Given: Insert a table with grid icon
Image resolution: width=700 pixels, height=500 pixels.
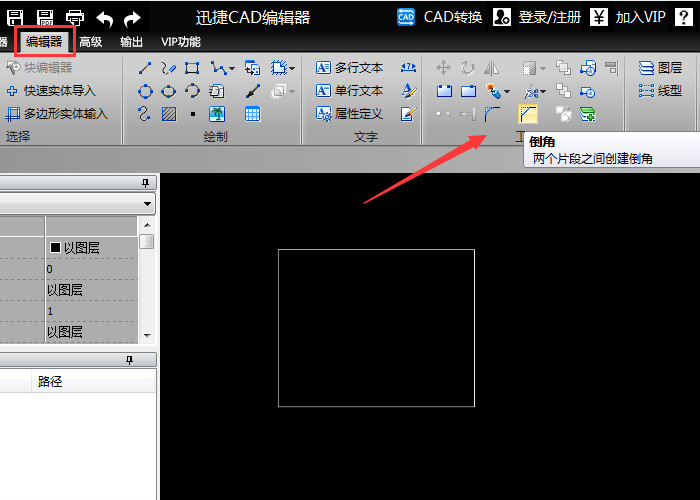Looking at the screenshot, I should [253, 114].
